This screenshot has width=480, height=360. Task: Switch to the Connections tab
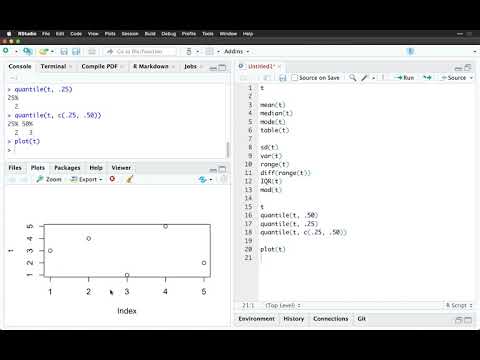[330, 319]
